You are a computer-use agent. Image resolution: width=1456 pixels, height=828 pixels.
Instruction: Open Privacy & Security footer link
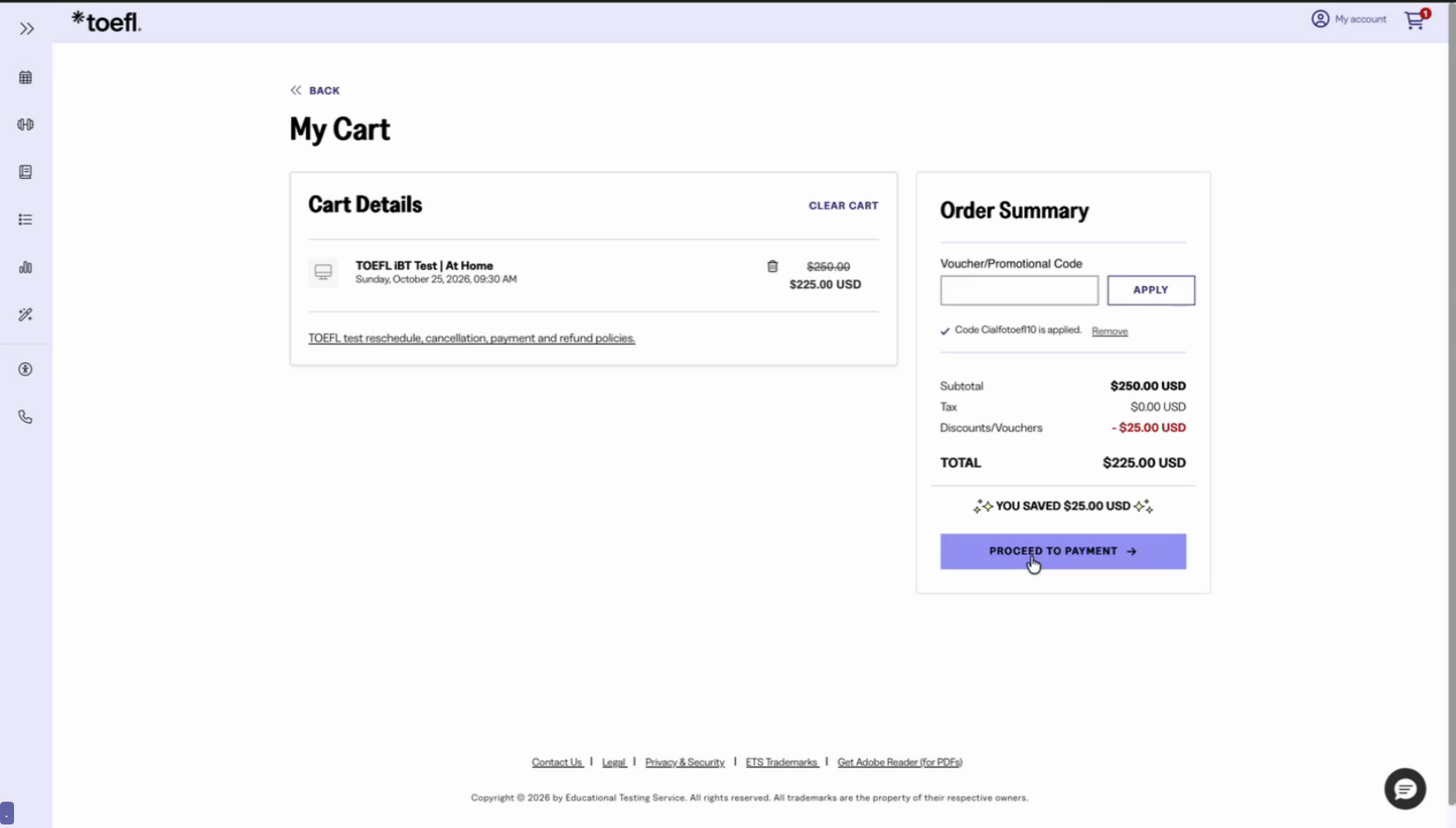(685, 762)
